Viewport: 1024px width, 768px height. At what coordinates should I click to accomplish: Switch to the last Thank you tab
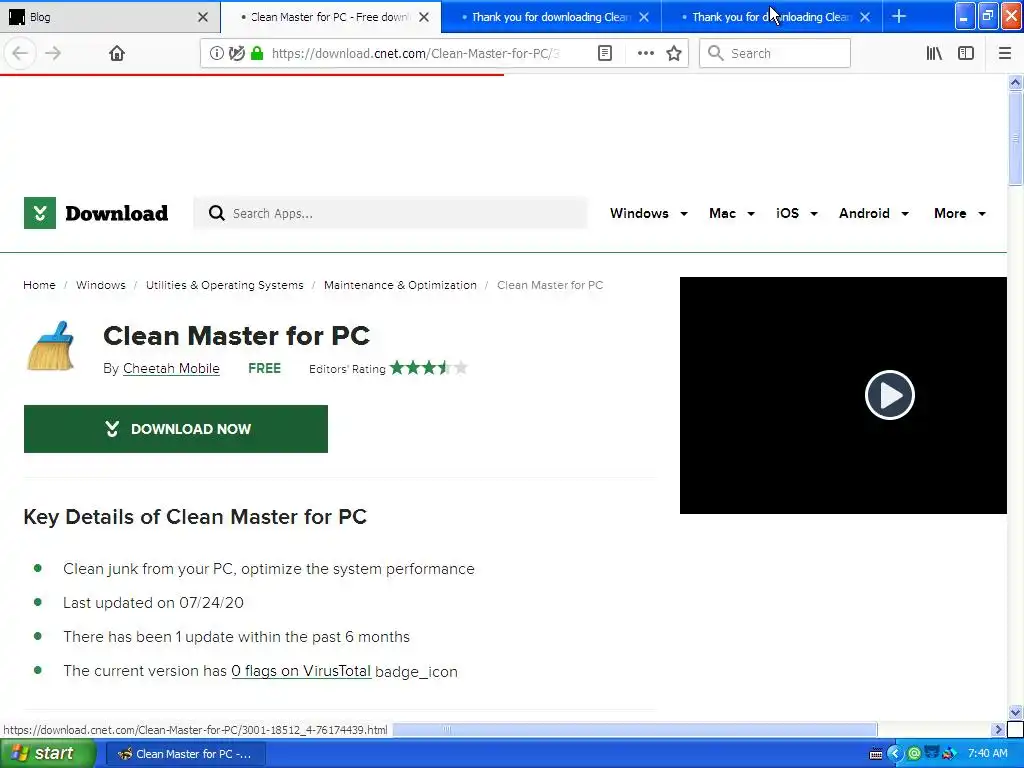pos(771,17)
